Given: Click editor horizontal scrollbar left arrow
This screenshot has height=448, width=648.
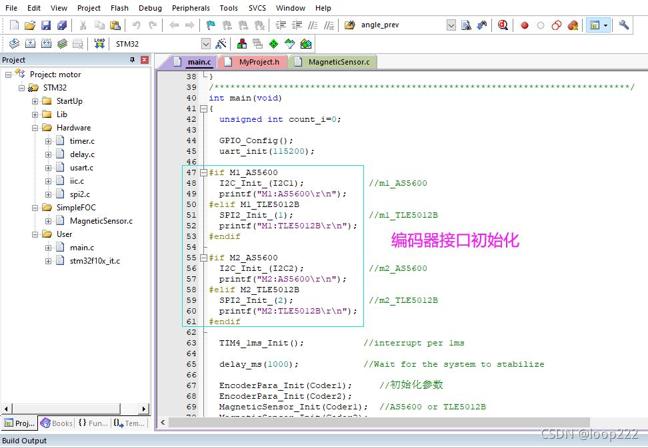Looking at the screenshot, I should tap(163, 422).
